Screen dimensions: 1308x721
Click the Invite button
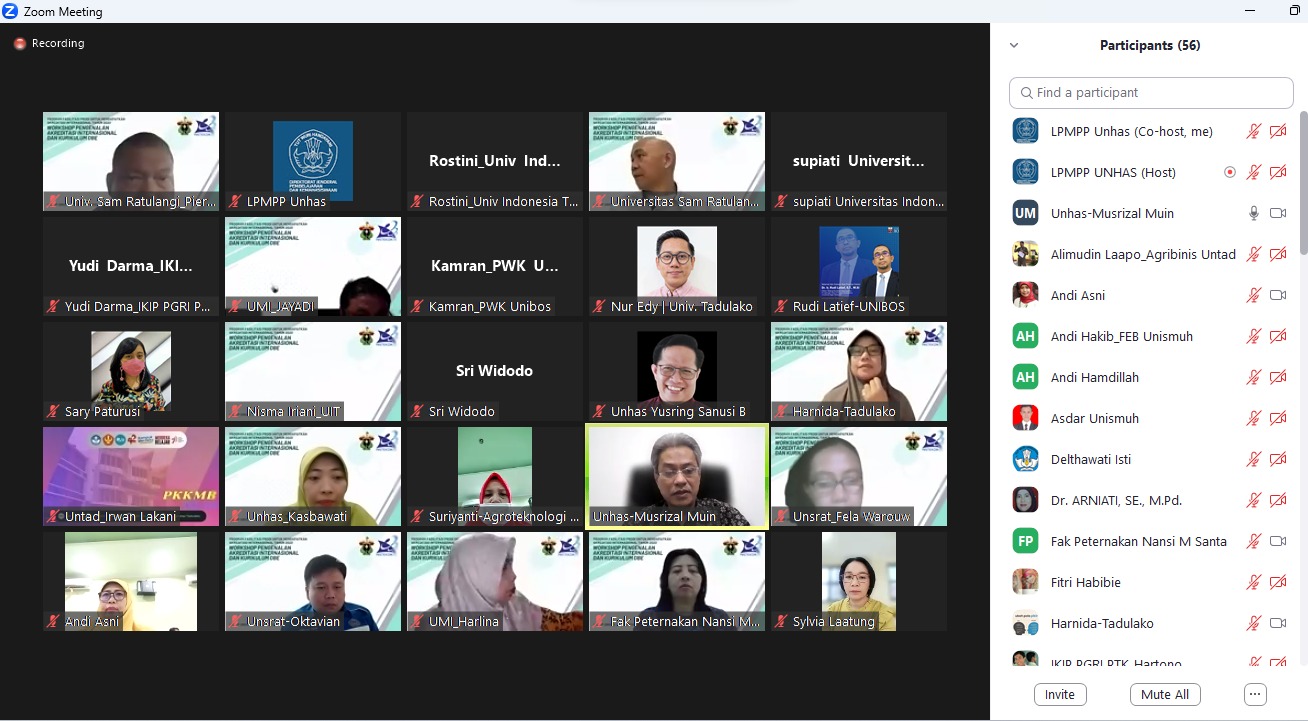pyautogui.click(x=1059, y=694)
